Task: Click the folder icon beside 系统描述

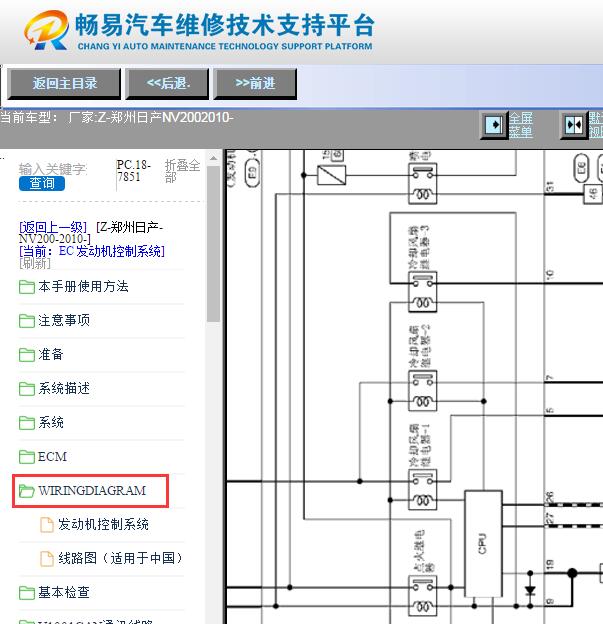Action: click(27, 389)
